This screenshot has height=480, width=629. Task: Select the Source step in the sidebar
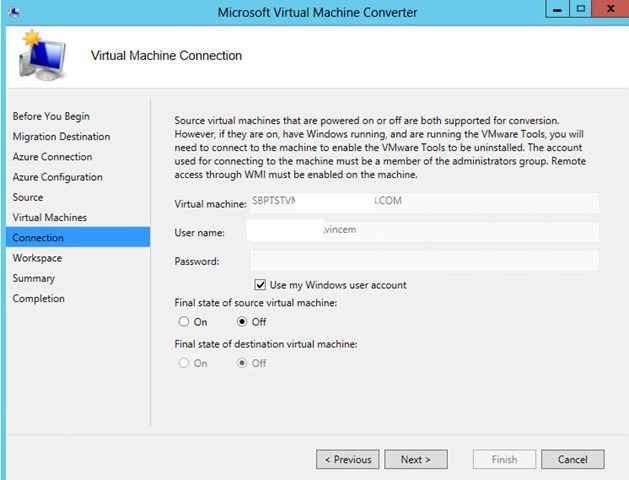28,197
